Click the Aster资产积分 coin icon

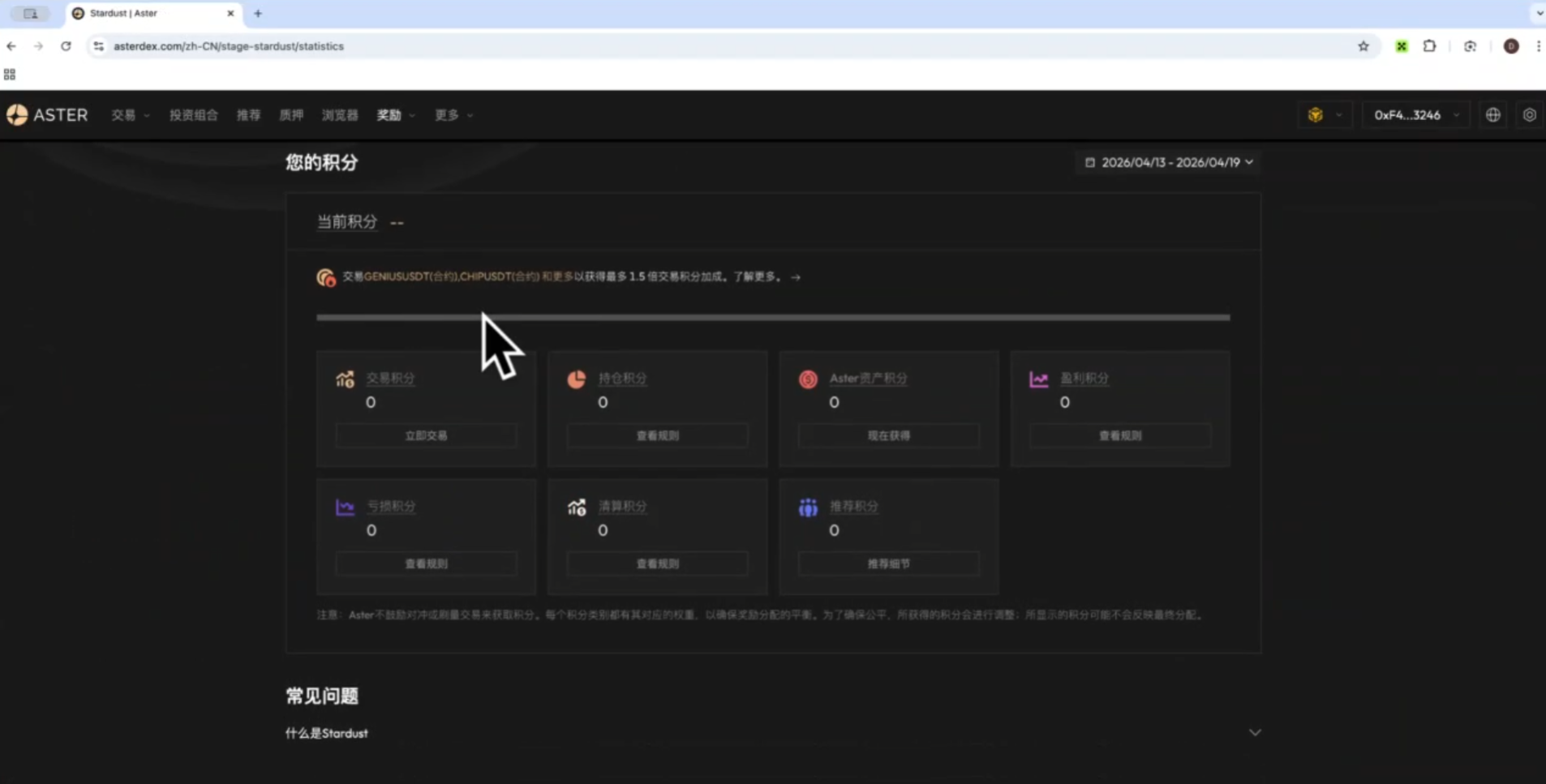809,379
